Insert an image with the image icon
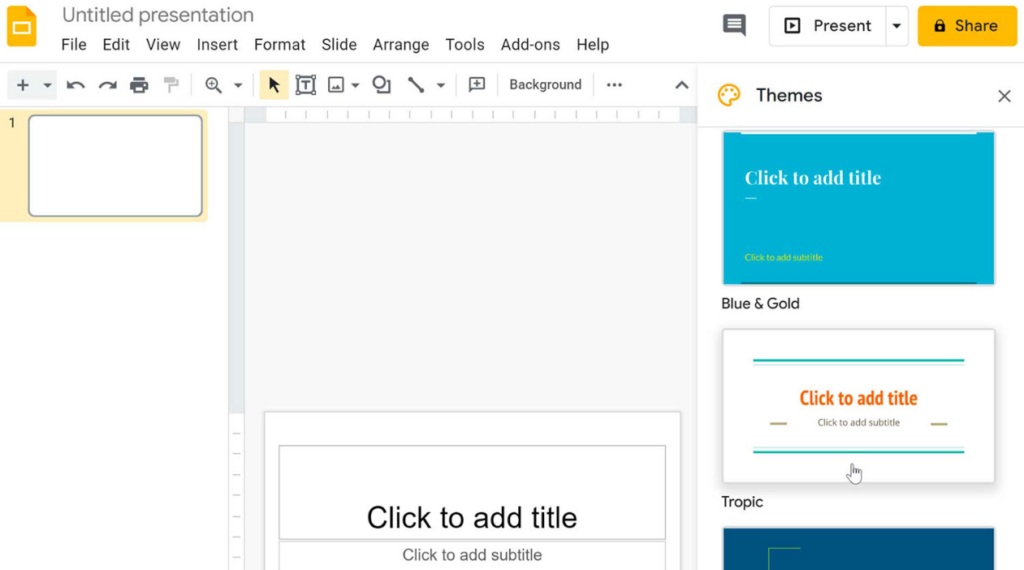1024x570 pixels. point(336,85)
